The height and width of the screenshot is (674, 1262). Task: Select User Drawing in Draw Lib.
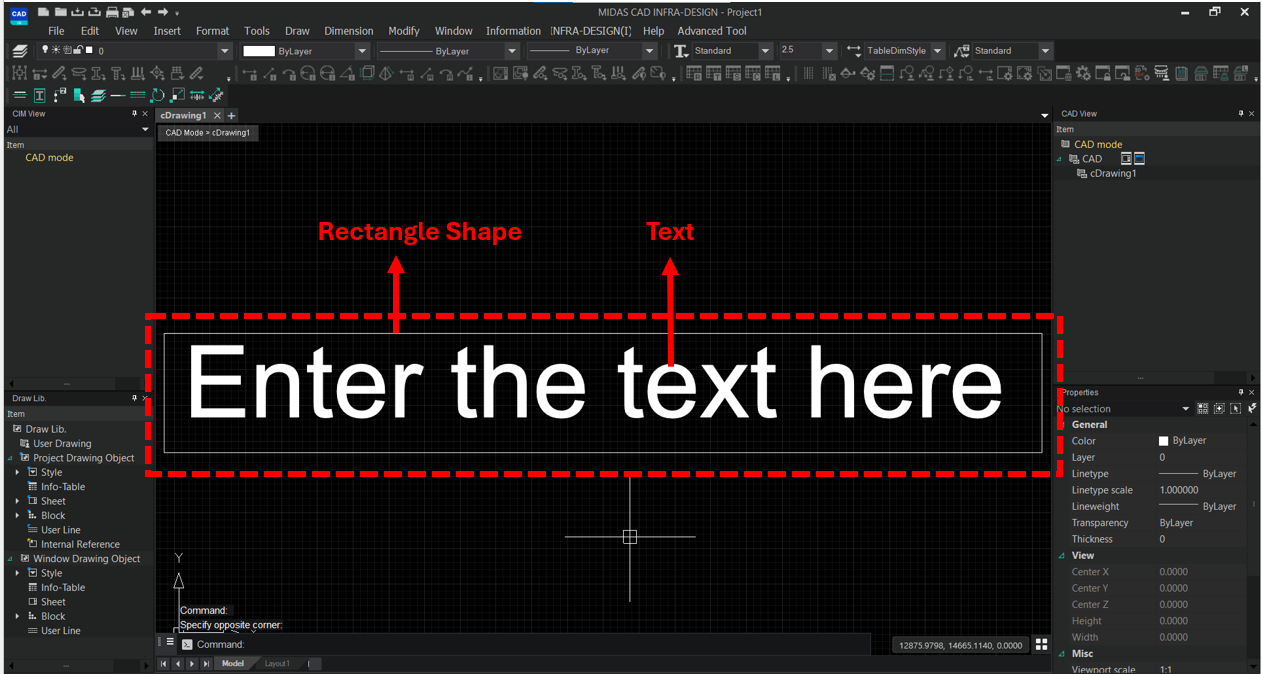pyautogui.click(x=62, y=444)
